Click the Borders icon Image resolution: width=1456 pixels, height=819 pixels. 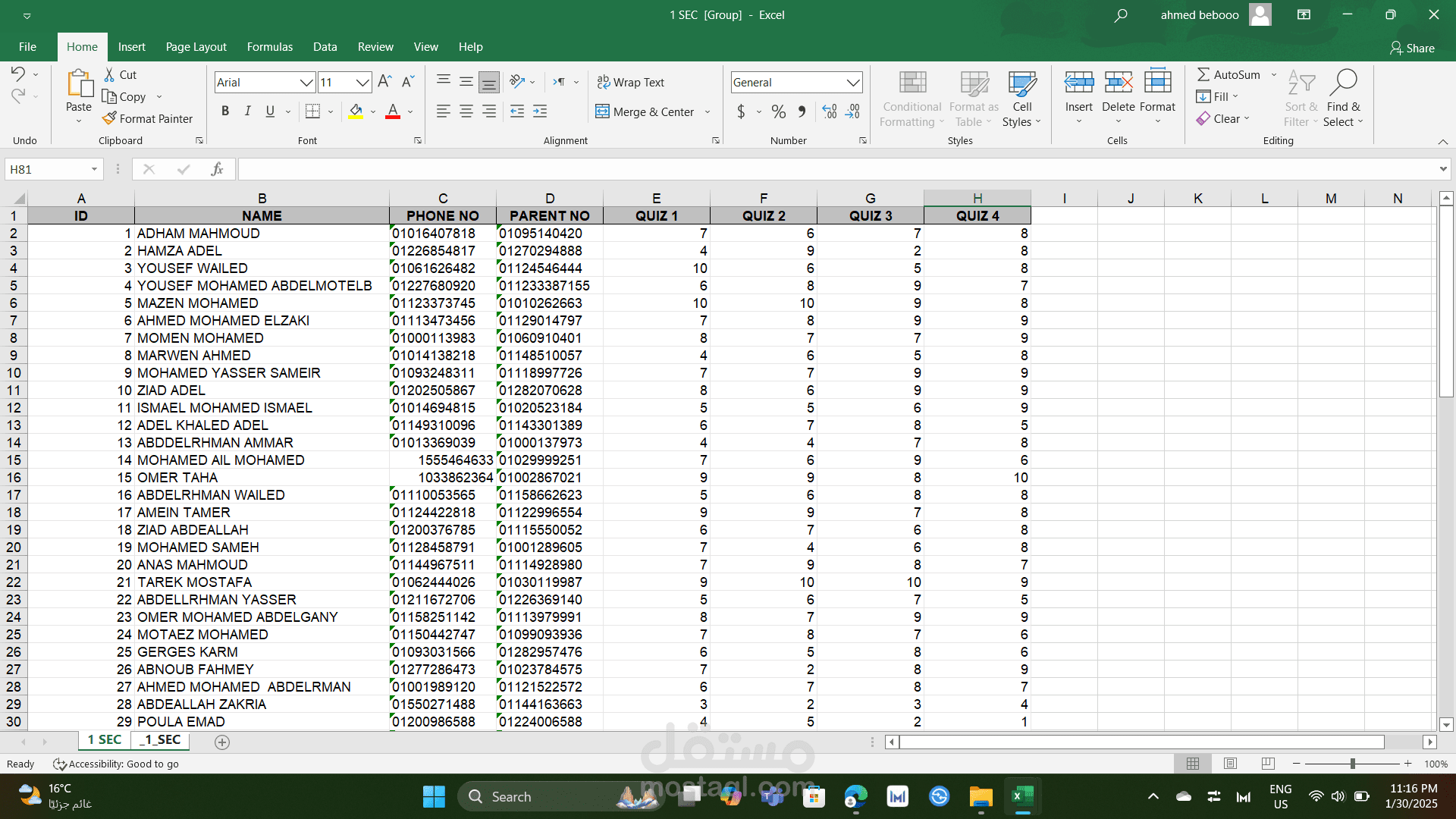click(312, 111)
